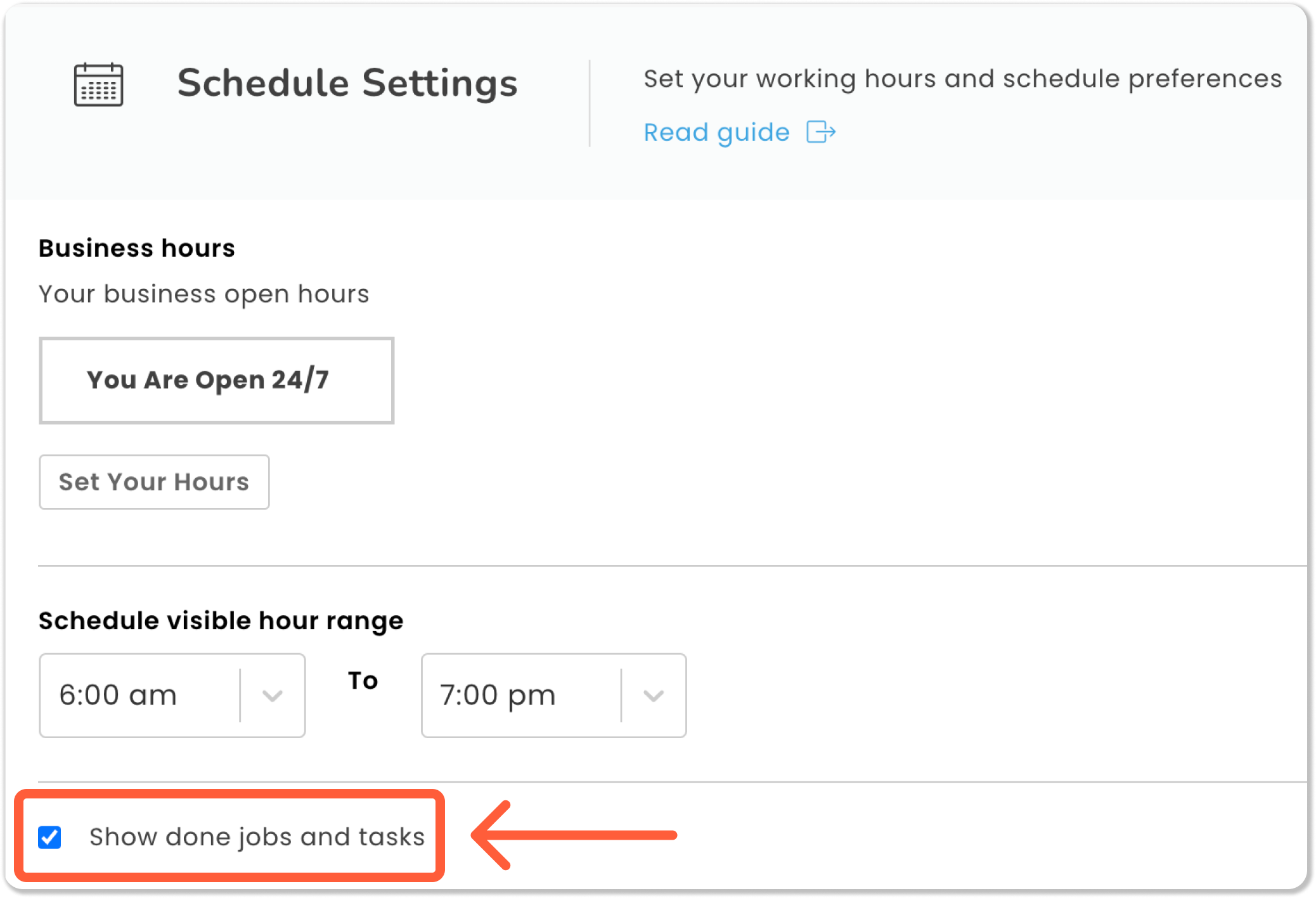Click the red arrow pointing at the checkbox

click(574, 835)
